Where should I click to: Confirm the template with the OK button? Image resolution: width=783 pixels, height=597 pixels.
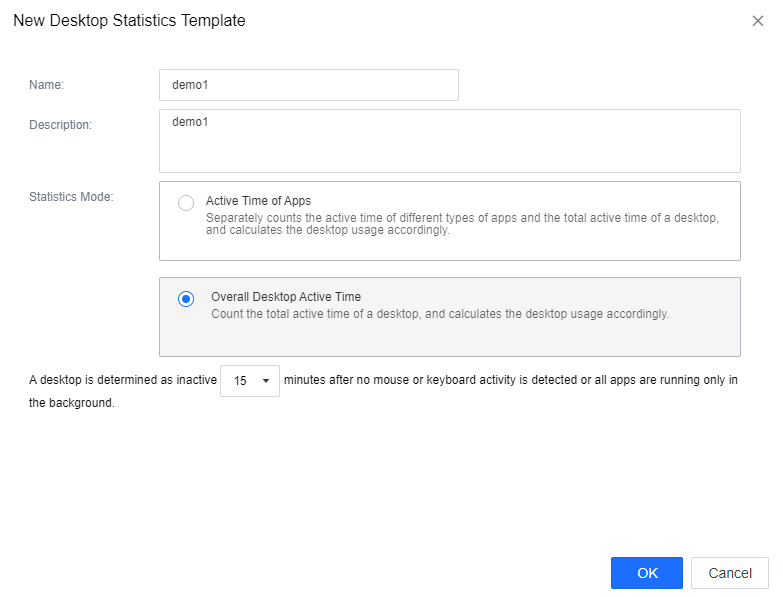[x=646, y=573]
